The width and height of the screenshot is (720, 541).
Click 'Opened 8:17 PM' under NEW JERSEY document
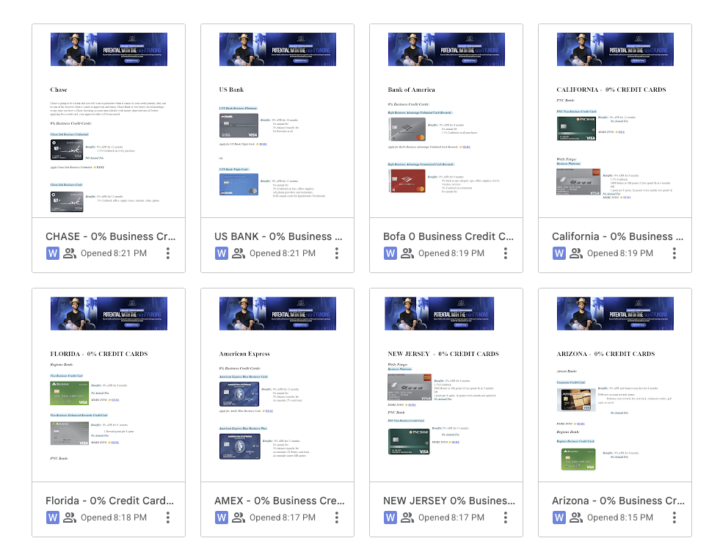(451, 518)
